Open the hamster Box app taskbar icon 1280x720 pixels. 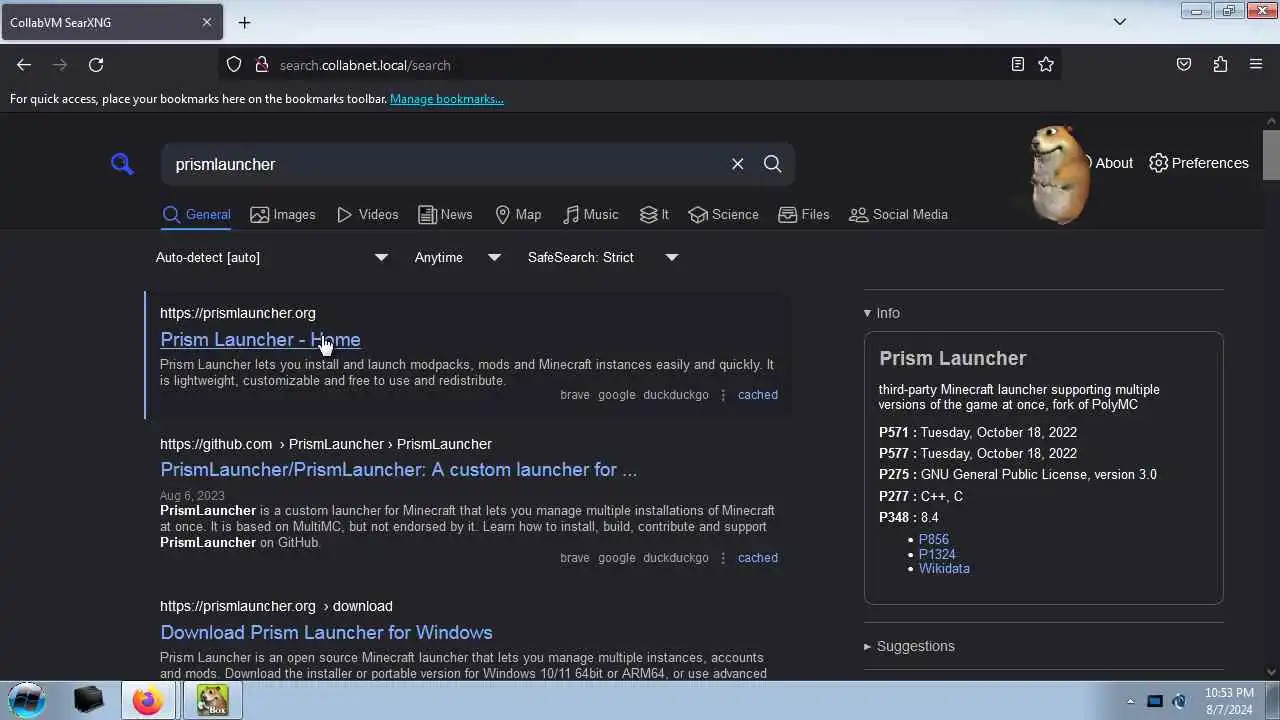(x=212, y=700)
